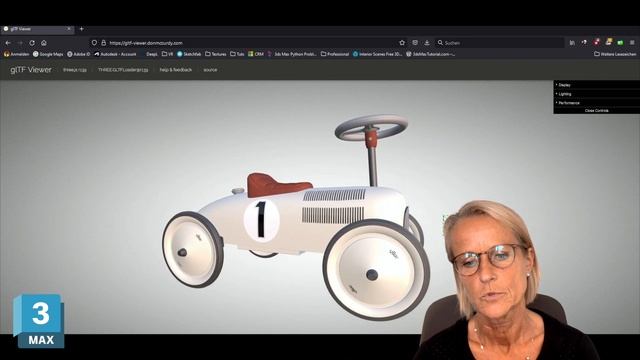Open a new tab with the plus button
This screenshot has height=360, width=640.
pos(82,29)
